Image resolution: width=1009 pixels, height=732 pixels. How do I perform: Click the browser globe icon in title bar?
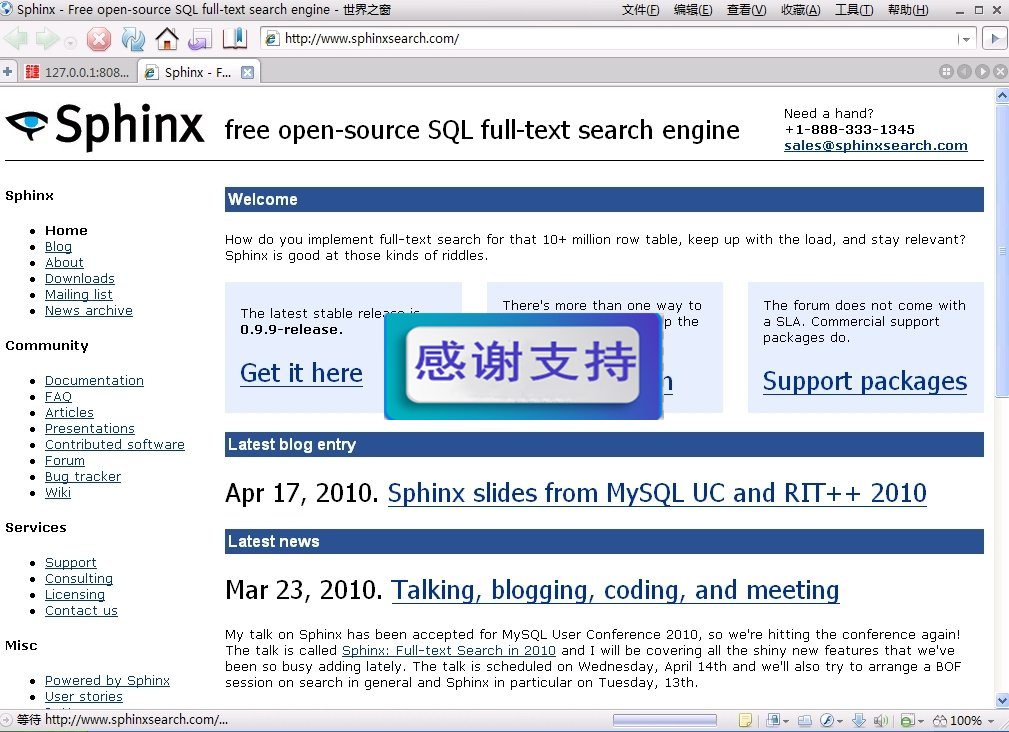coord(7,9)
